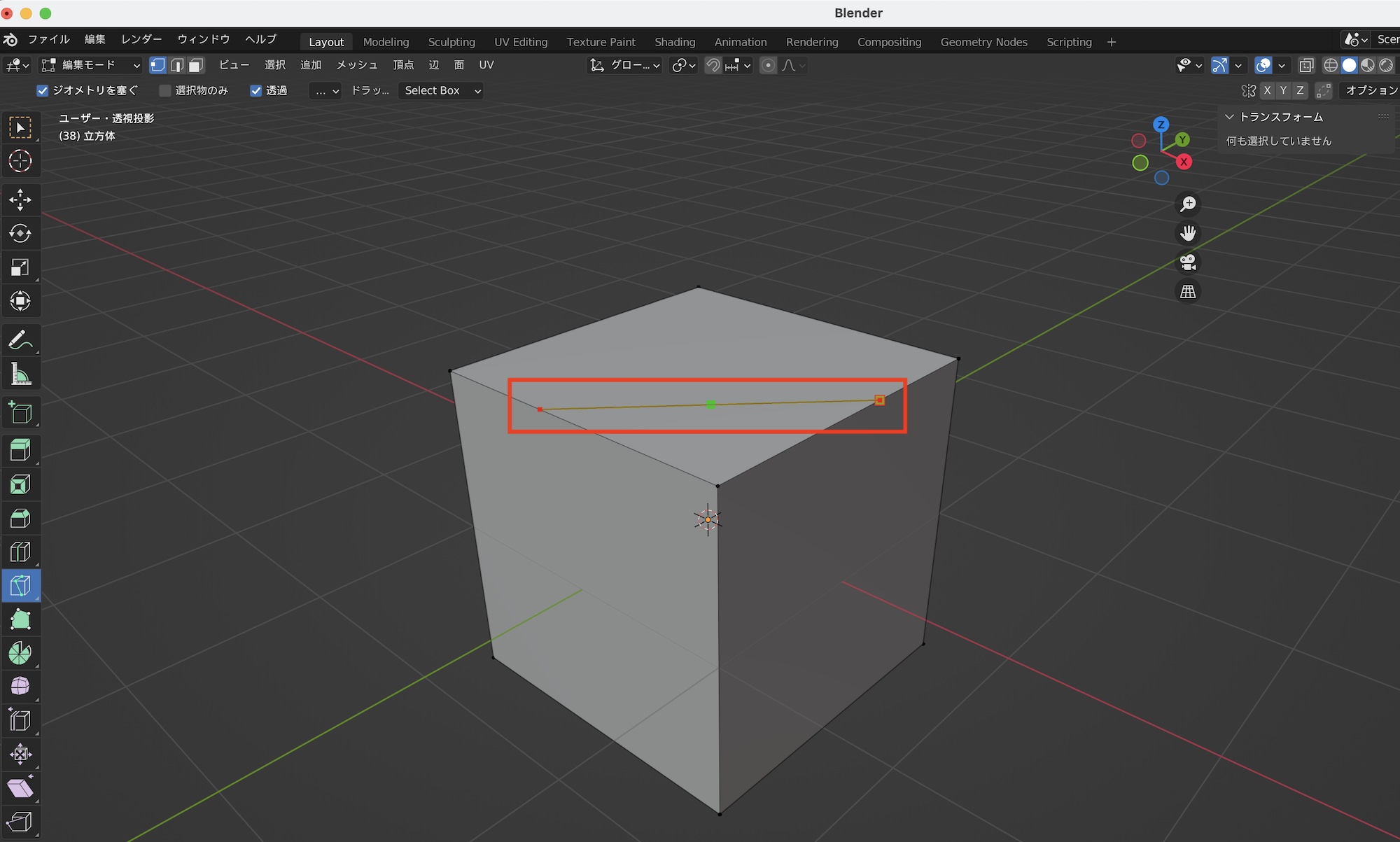The height and width of the screenshot is (842, 1400).
Task: Enable the 選択物のみ checkbox
Action: [165, 91]
